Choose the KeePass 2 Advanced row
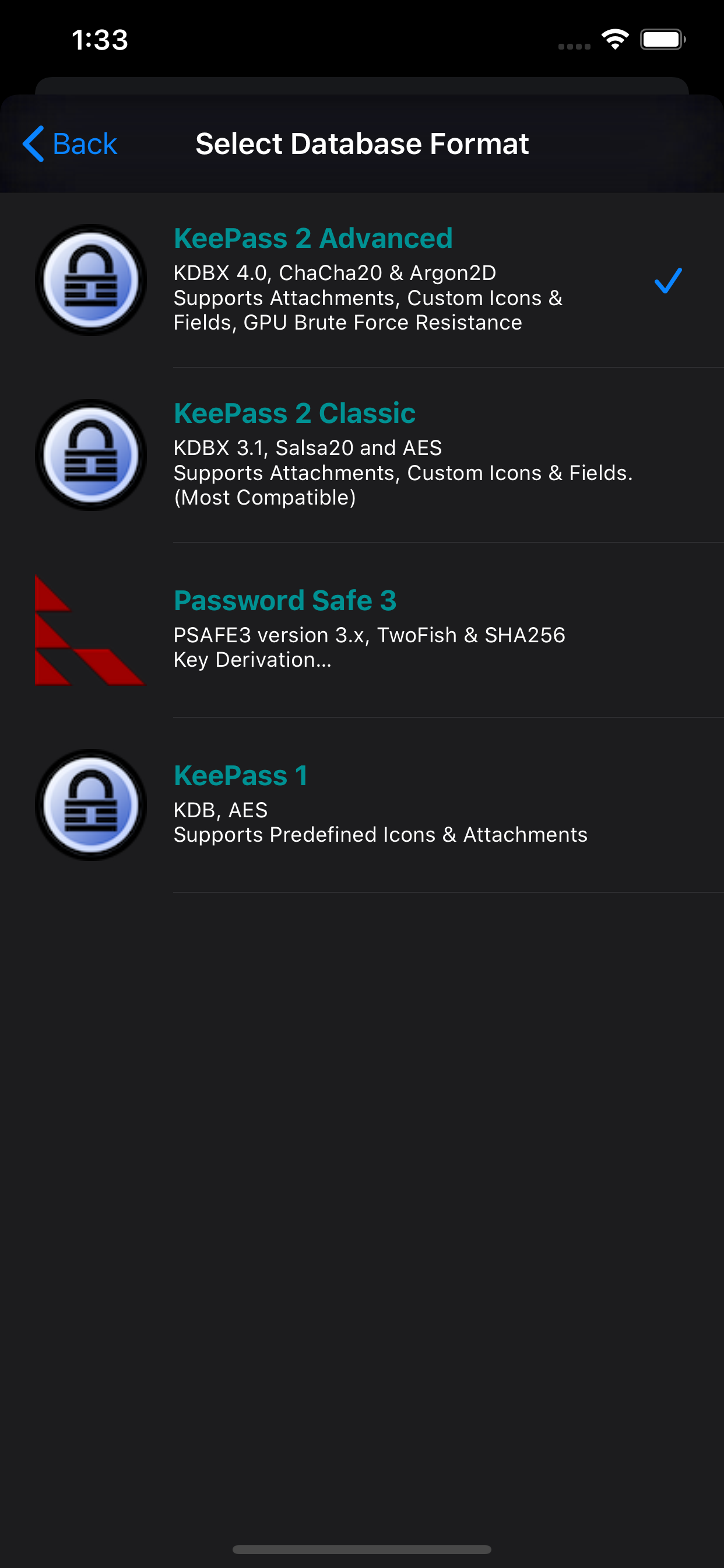Image resolution: width=724 pixels, height=1568 pixels. 362,279
